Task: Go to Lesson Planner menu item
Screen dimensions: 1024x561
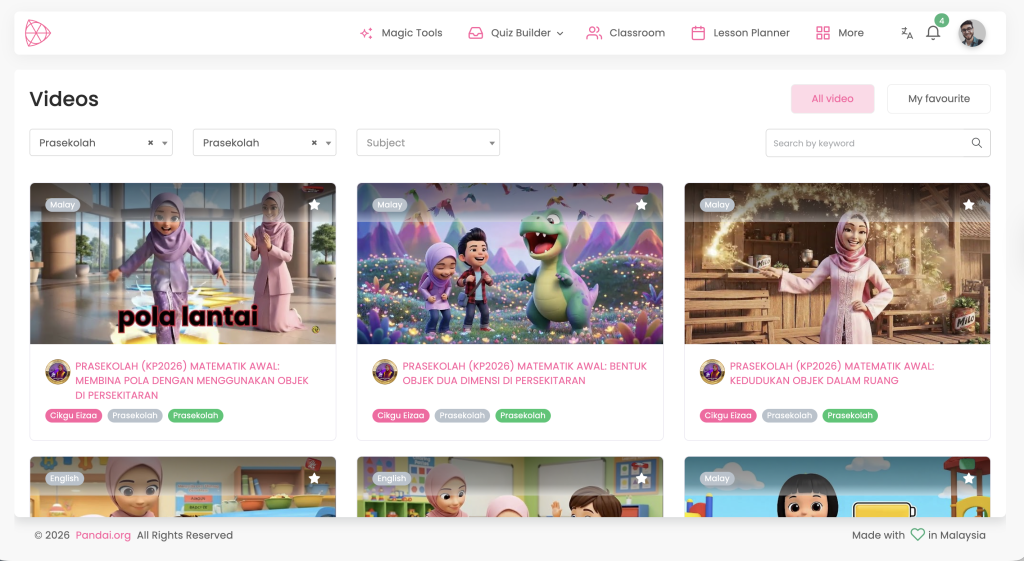Action: point(740,33)
